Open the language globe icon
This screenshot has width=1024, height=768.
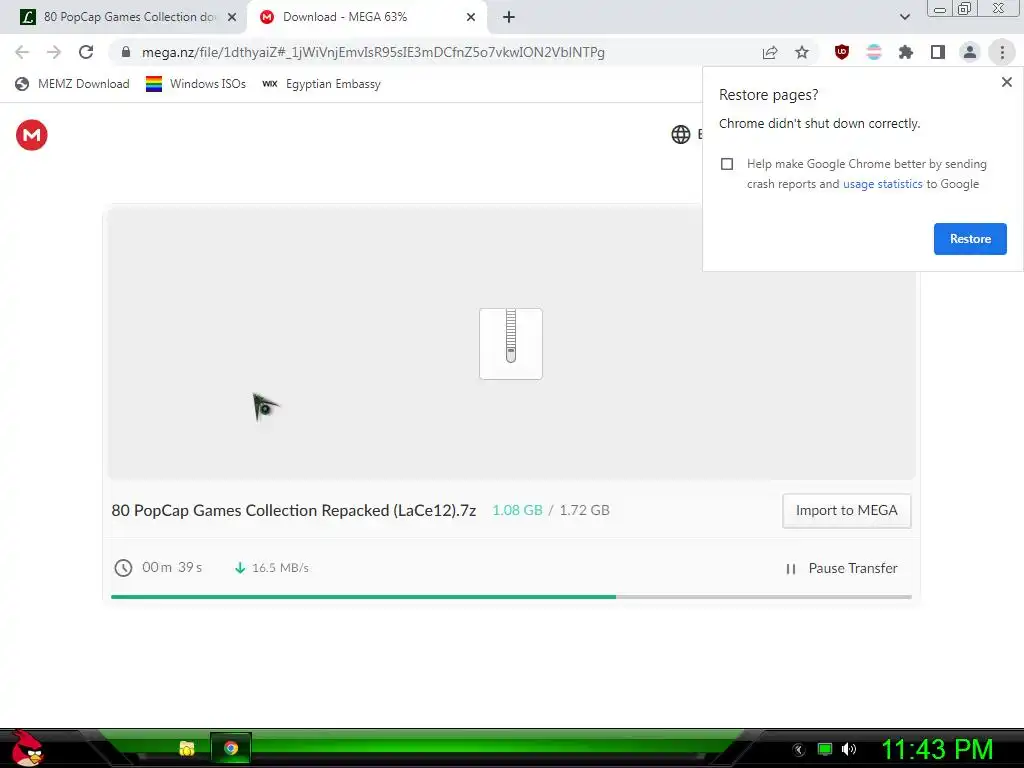pos(680,135)
